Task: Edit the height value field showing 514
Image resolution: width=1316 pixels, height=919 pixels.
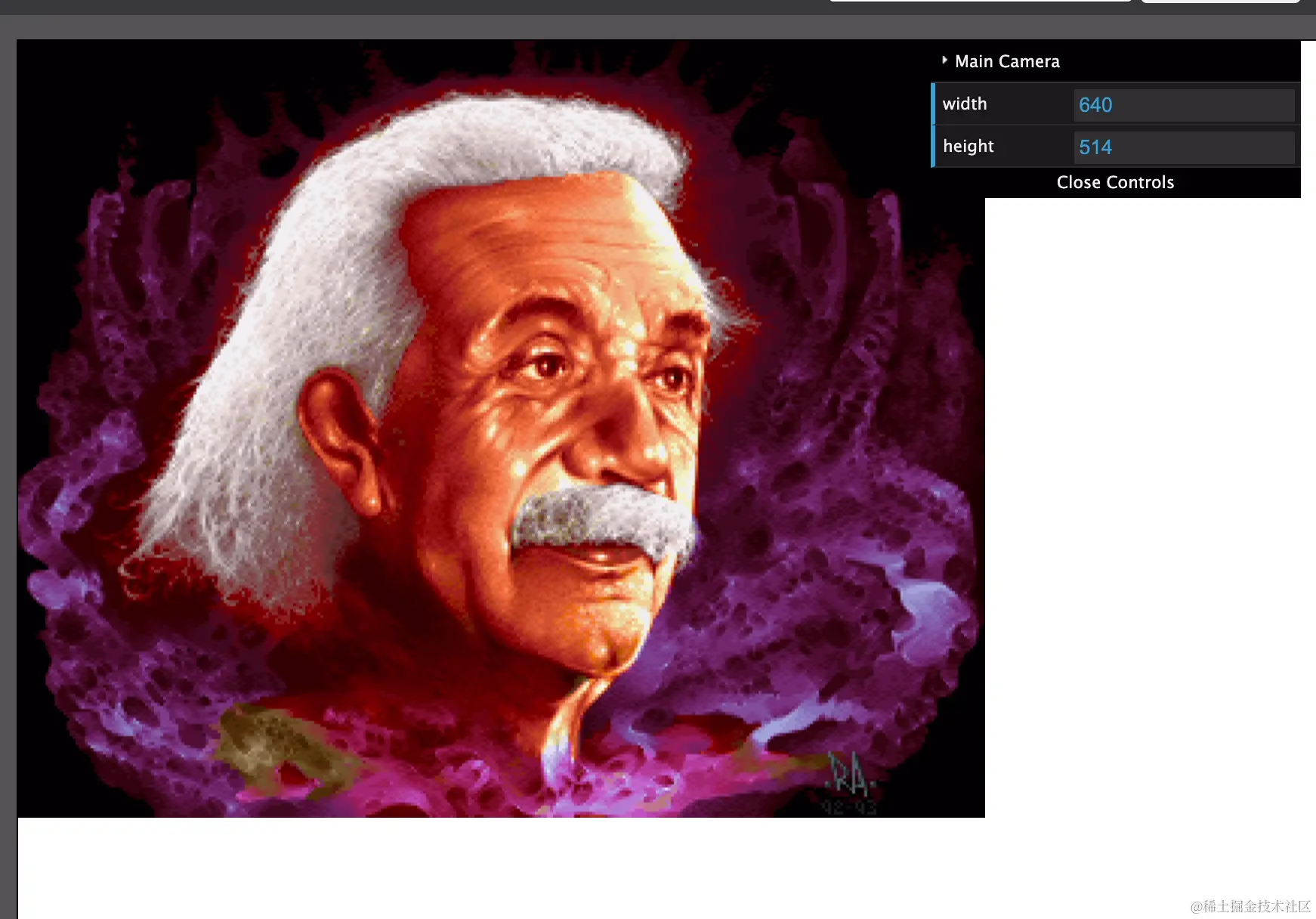Action: pyautogui.click(x=1184, y=147)
